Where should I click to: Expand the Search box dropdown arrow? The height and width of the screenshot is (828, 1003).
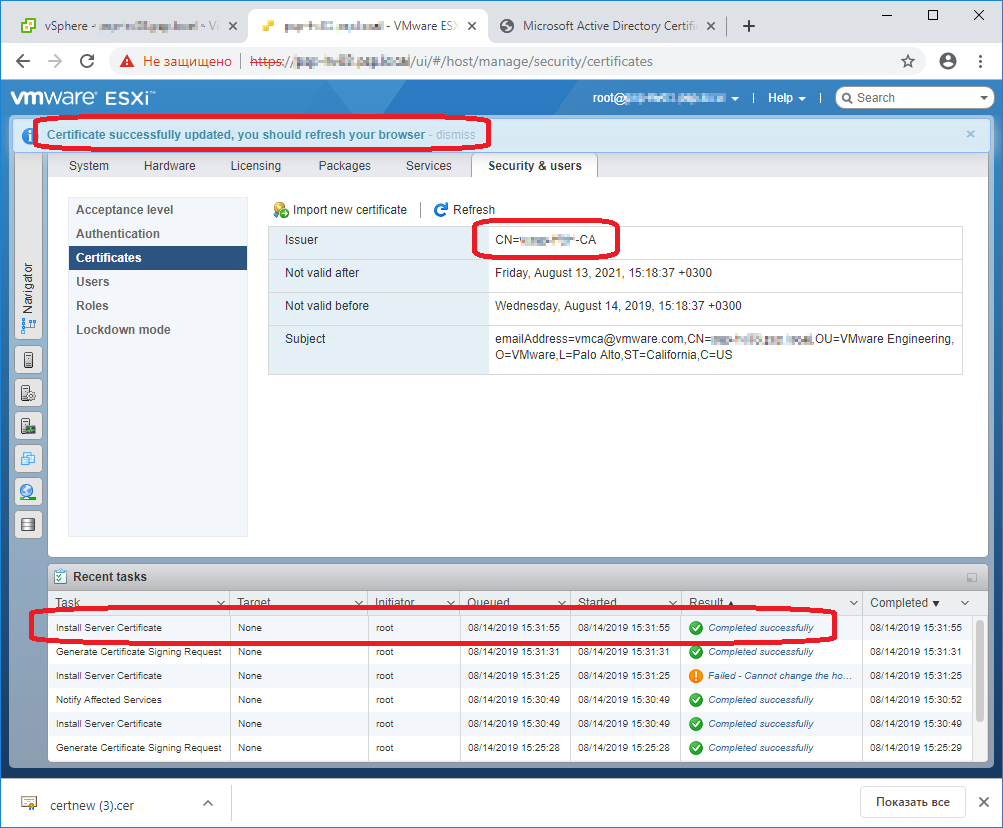coord(984,98)
